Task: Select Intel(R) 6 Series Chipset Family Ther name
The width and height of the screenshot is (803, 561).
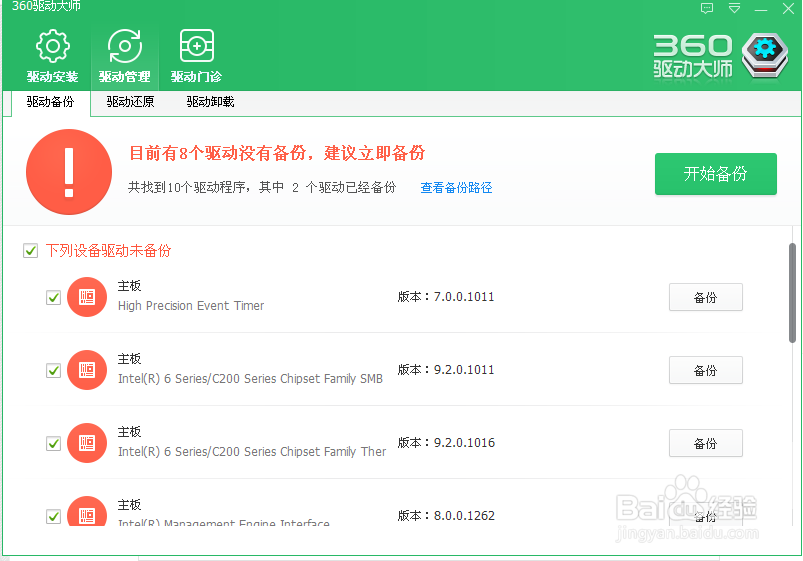Action: [251, 451]
